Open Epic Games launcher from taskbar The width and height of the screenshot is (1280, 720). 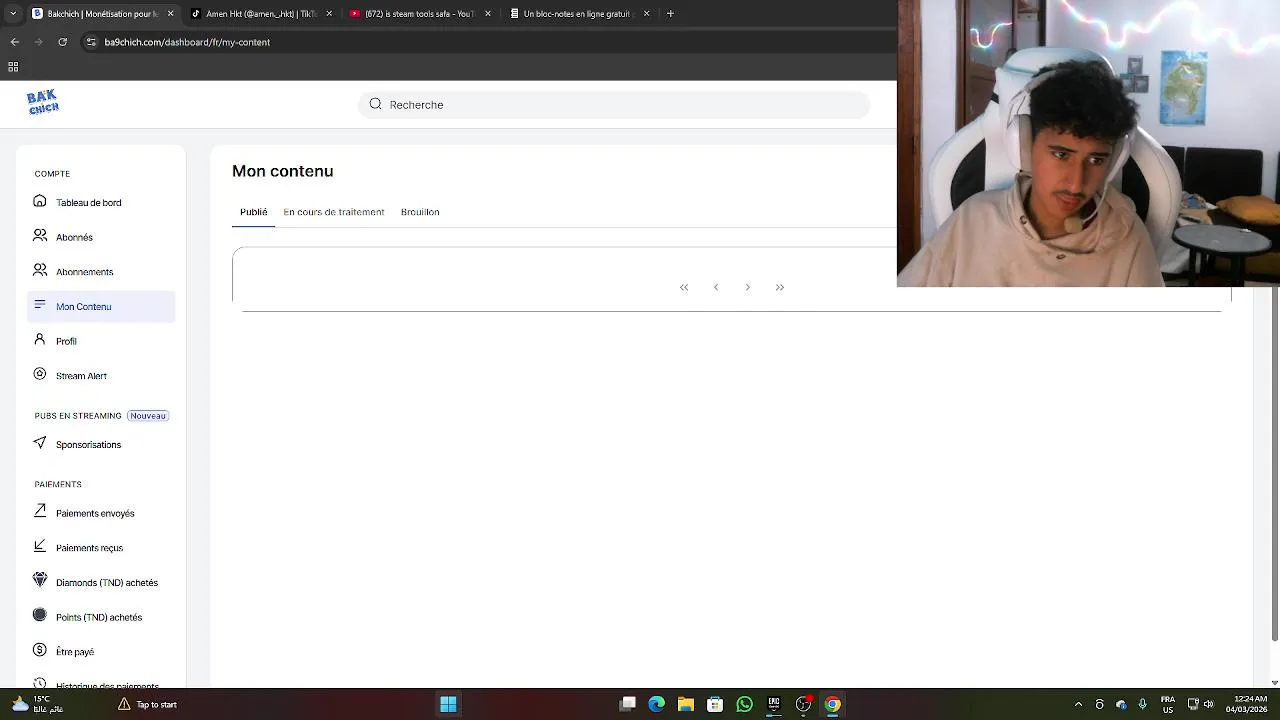[x=774, y=704]
